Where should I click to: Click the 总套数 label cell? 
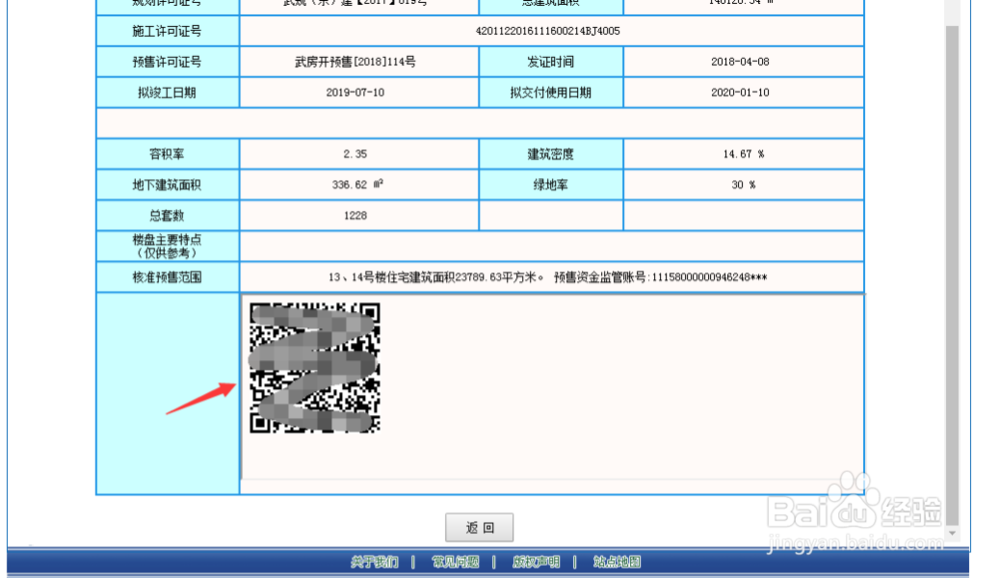[168, 216]
